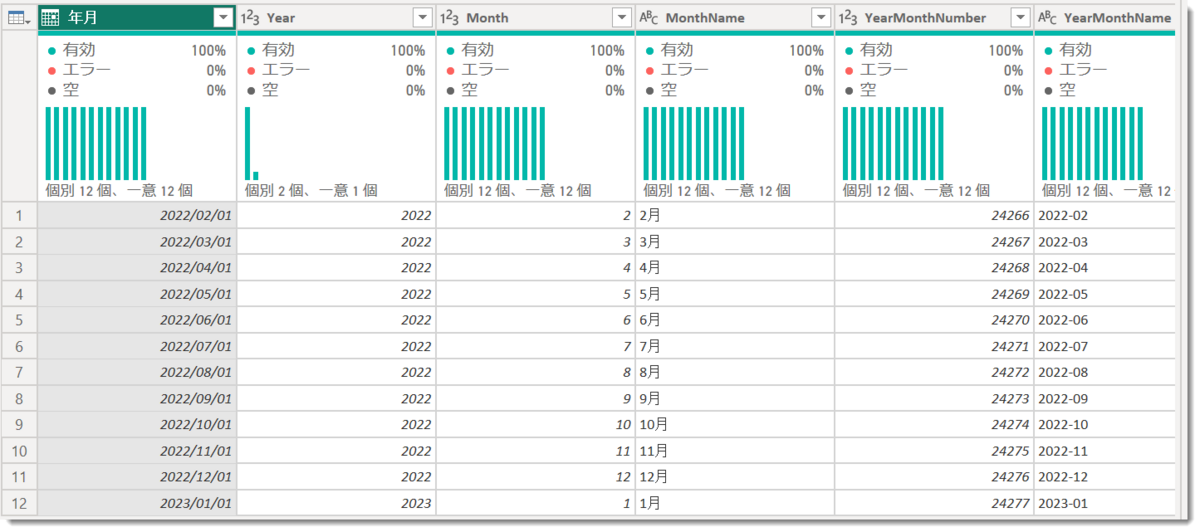
Task: Click the 2022/06/01 date cell
Action: tap(137, 320)
